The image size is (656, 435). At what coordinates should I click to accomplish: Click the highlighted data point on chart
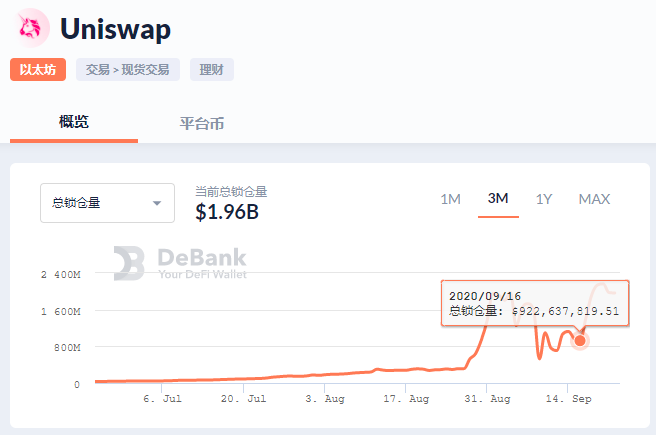click(x=580, y=341)
